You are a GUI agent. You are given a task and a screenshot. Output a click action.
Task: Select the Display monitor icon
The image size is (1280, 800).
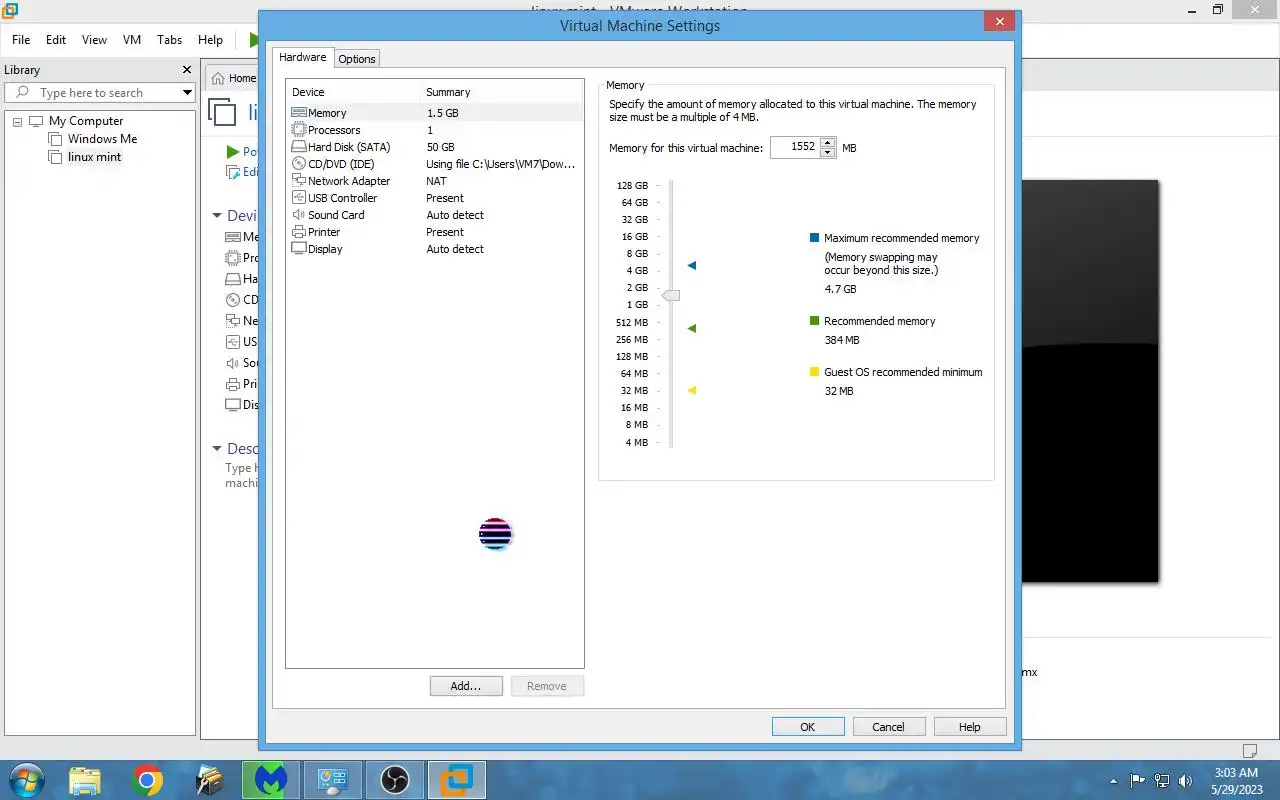(x=299, y=249)
